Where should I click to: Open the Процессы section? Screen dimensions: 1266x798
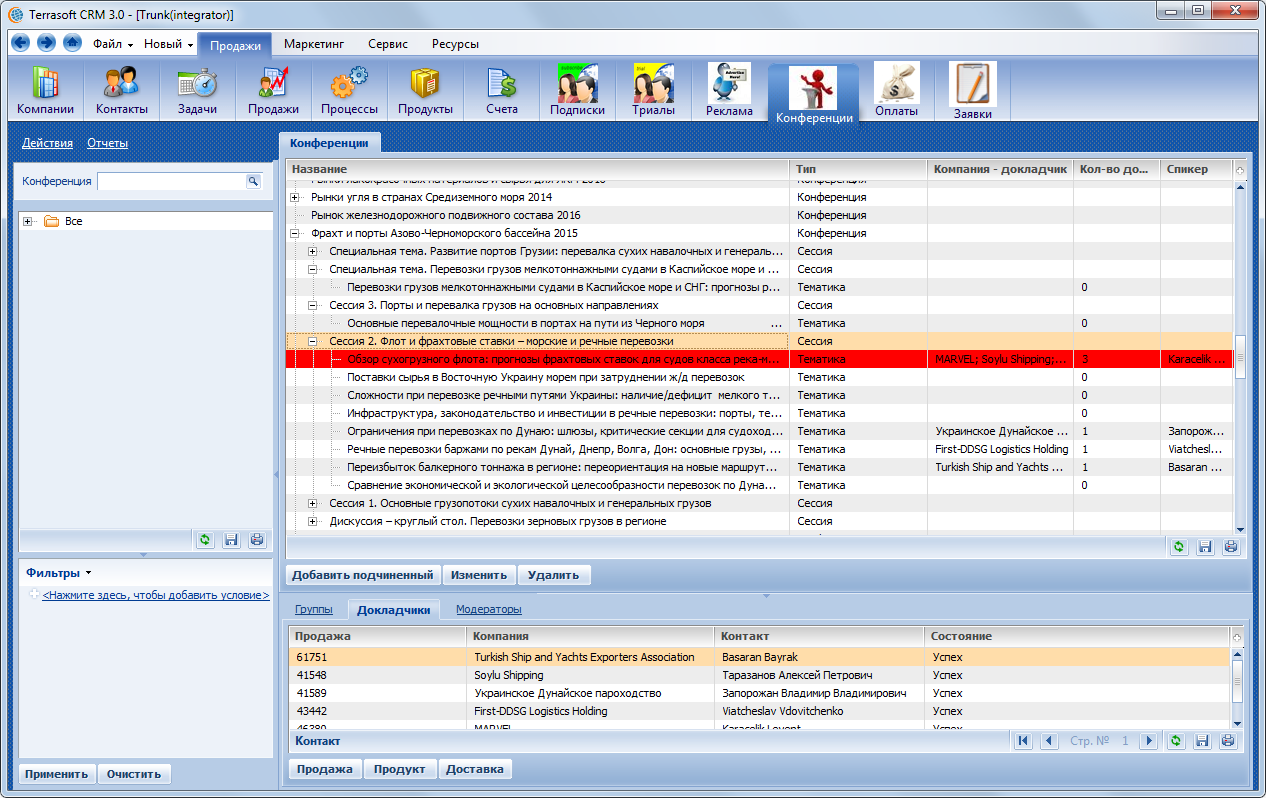(x=349, y=91)
